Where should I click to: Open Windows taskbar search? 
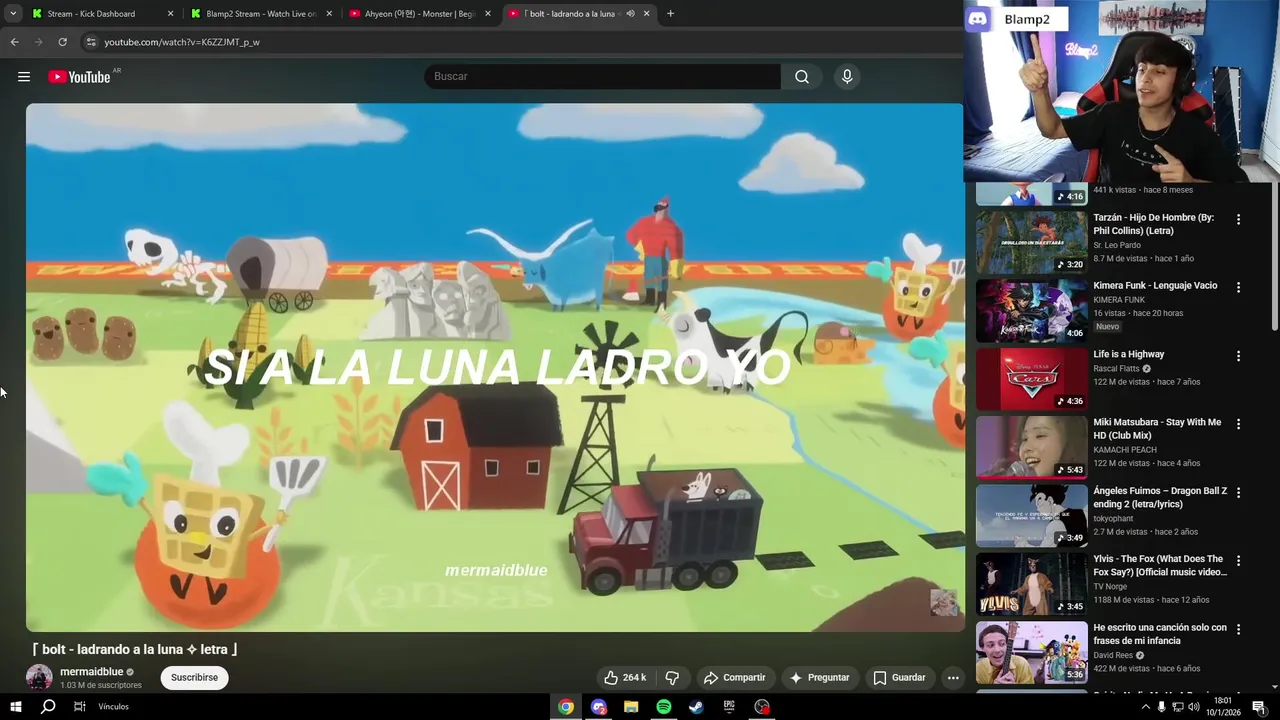48,707
